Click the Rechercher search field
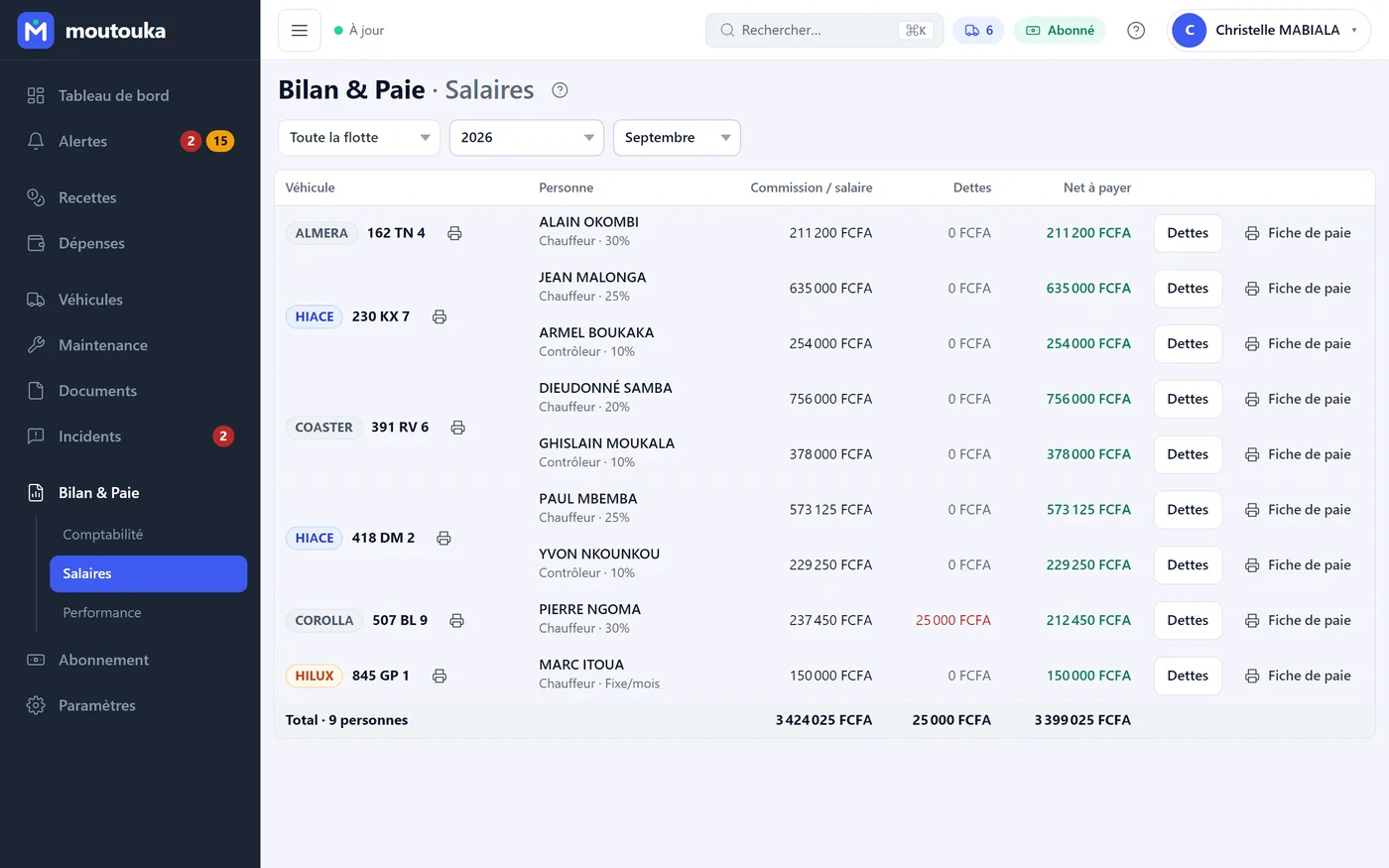The height and width of the screenshot is (868, 1389). coord(824,31)
